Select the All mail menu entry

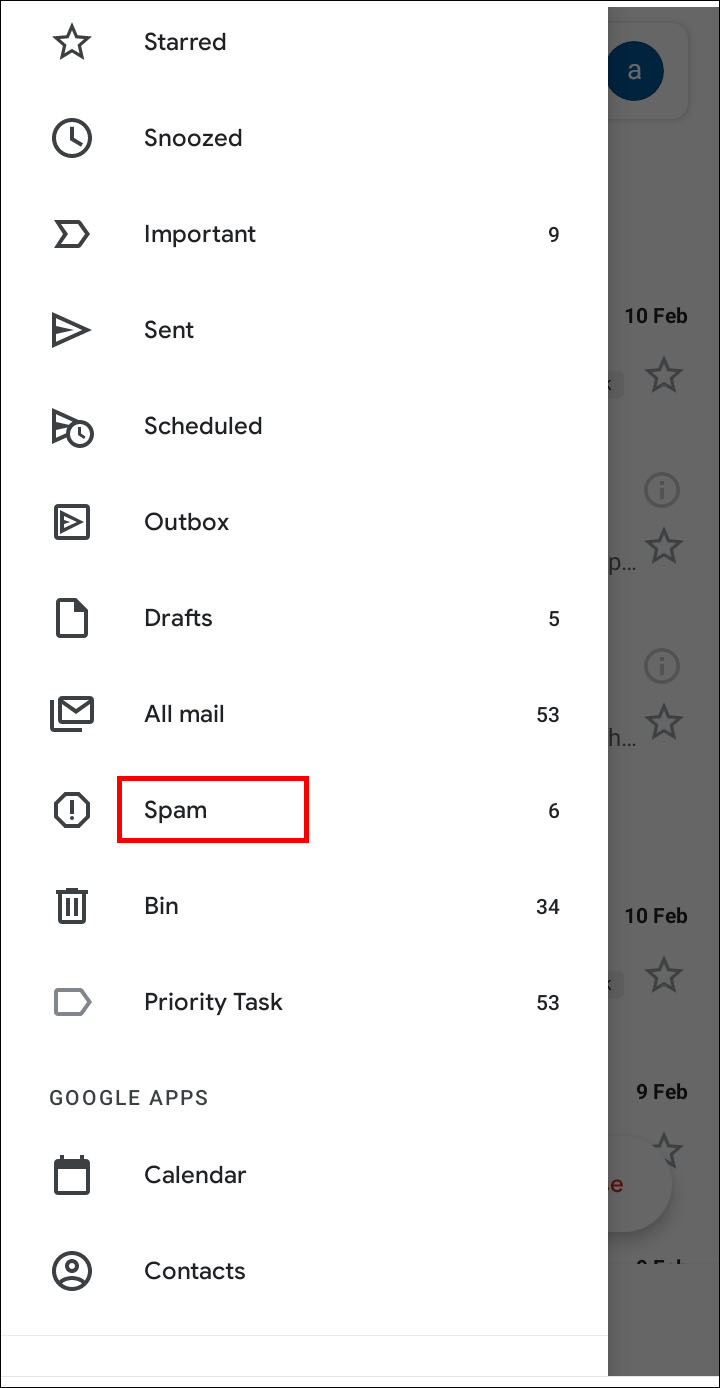point(184,714)
